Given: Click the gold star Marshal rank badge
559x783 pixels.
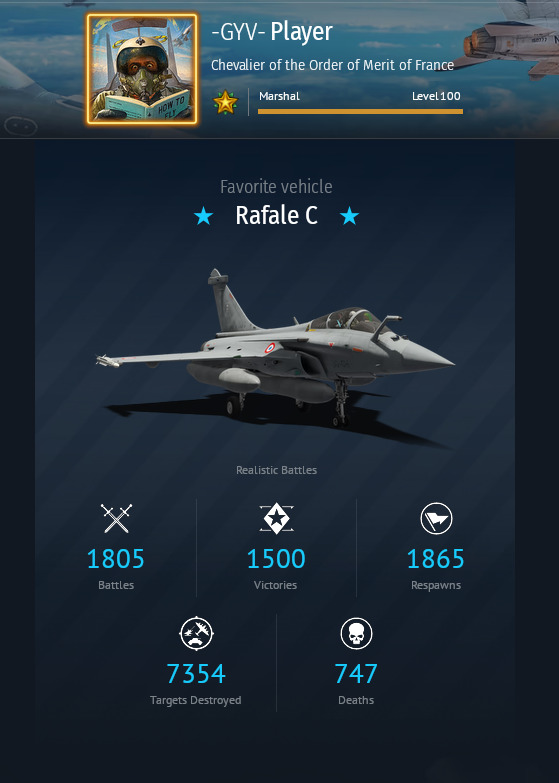Looking at the screenshot, I should (x=225, y=102).
